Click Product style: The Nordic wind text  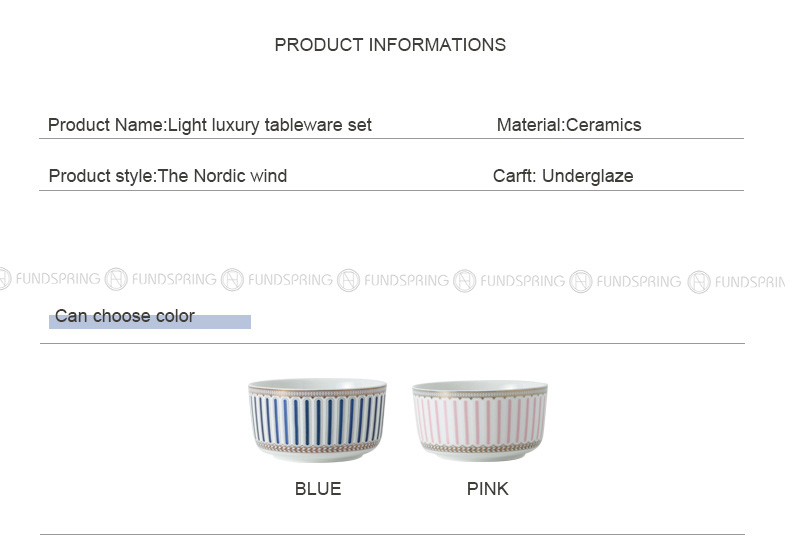[168, 176]
